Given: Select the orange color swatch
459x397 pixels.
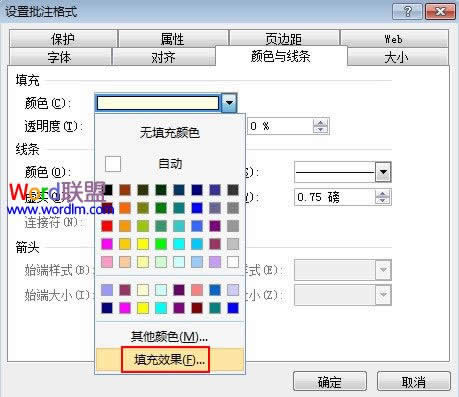Looking at the screenshot, I should [x=125, y=208].
